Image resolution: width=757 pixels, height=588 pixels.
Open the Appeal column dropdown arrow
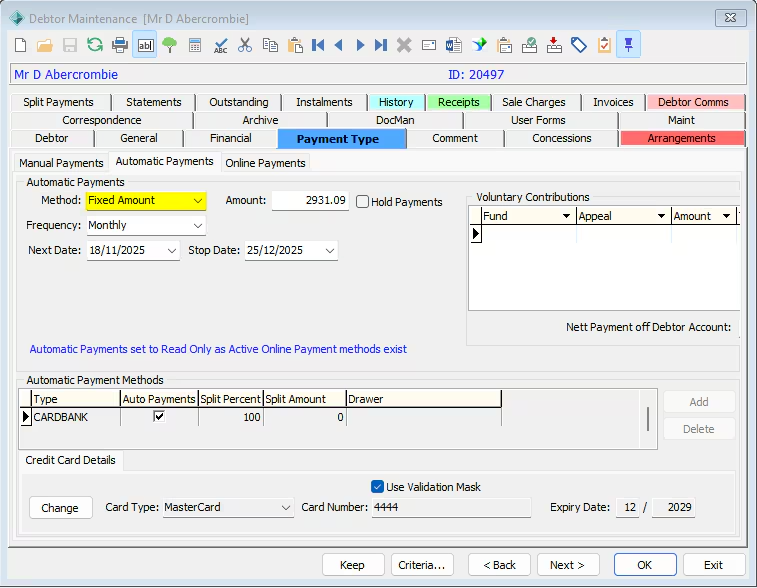point(661,216)
